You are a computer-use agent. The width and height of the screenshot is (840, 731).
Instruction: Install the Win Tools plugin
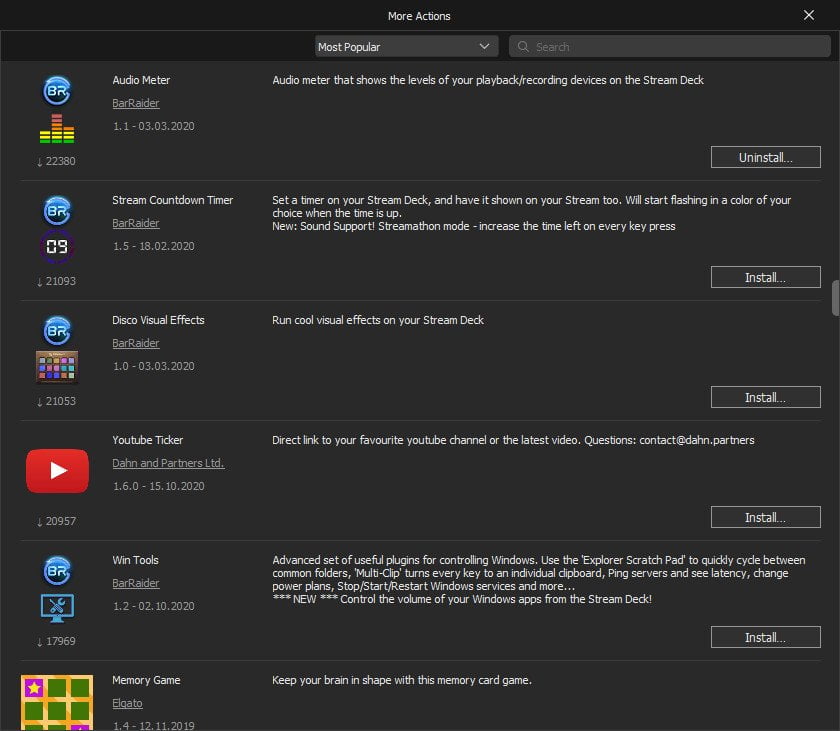766,637
